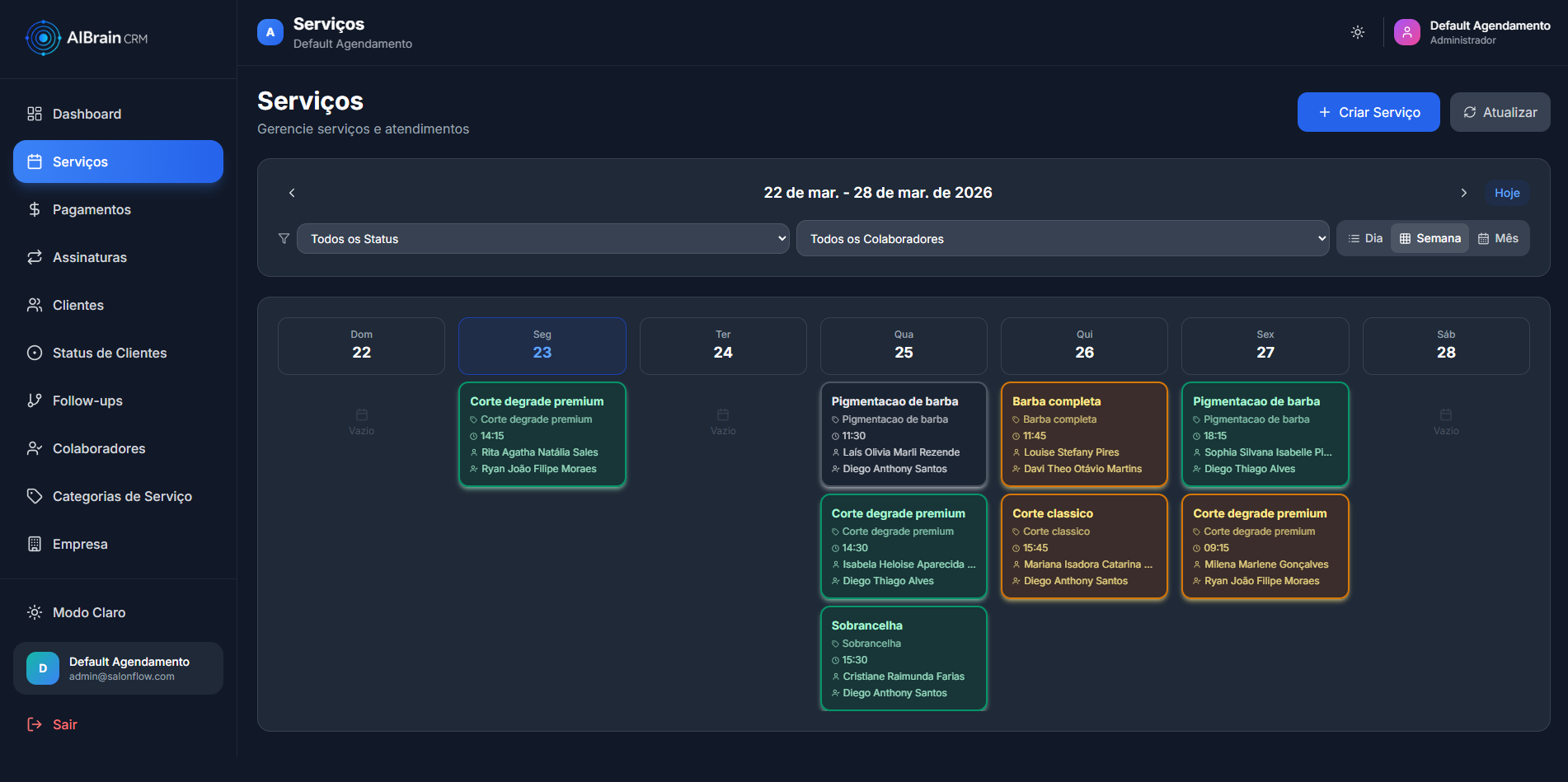The height and width of the screenshot is (782, 1568).
Task: Click the Dashboard grid icon in sidebar
Action: 35,114
